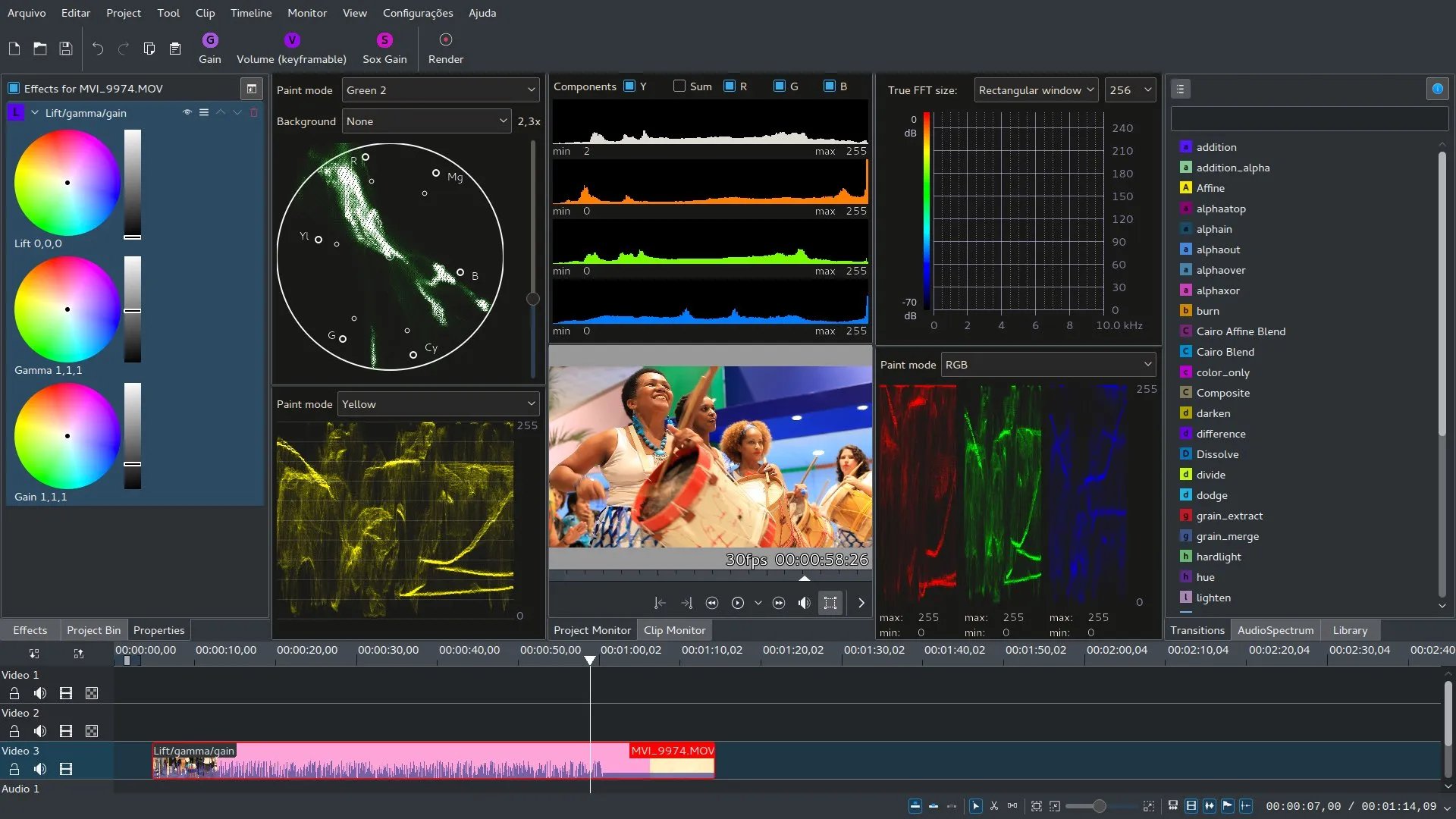The width and height of the screenshot is (1456, 819).
Task: Click the Undo icon in the main toolbar
Action: pyautogui.click(x=97, y=49)
